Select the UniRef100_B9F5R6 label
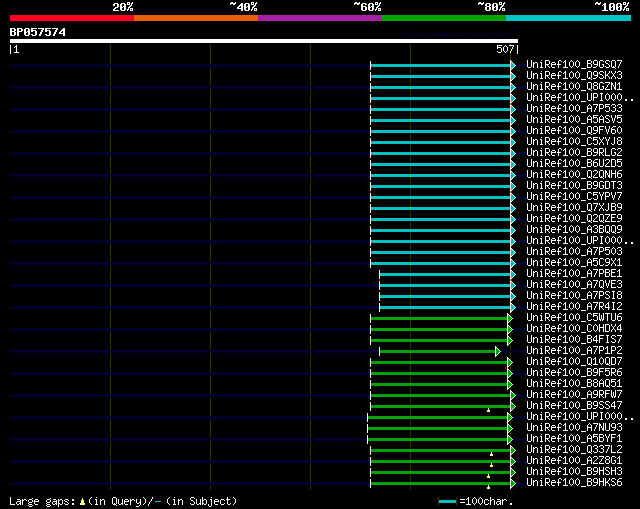 coord(574,373)
